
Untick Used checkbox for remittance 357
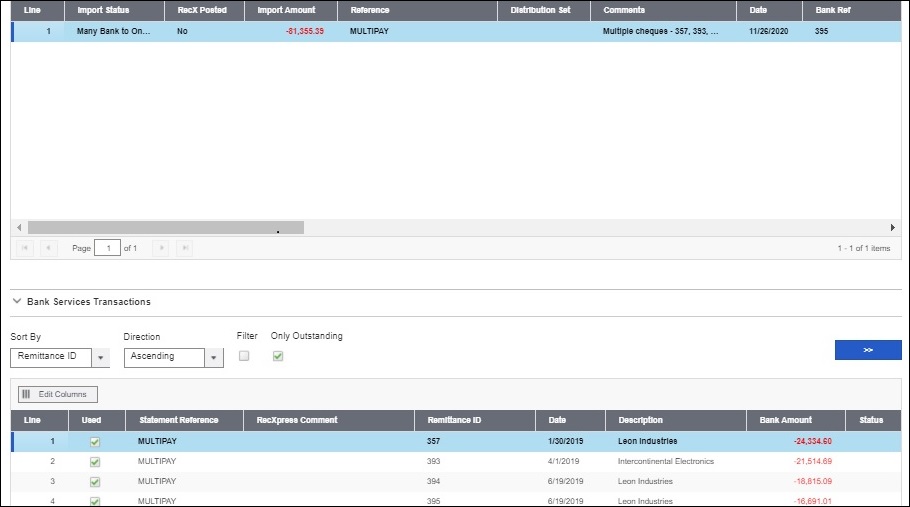(x=94, y=441)
